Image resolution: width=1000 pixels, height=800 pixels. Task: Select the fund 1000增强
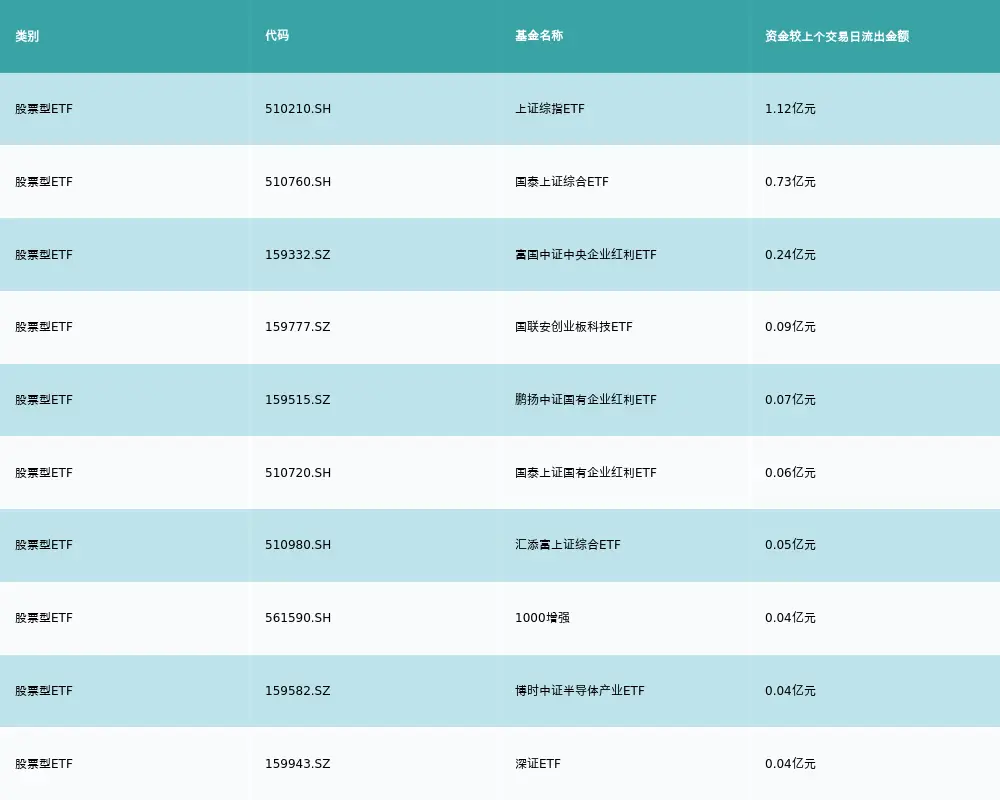[535, 618]
